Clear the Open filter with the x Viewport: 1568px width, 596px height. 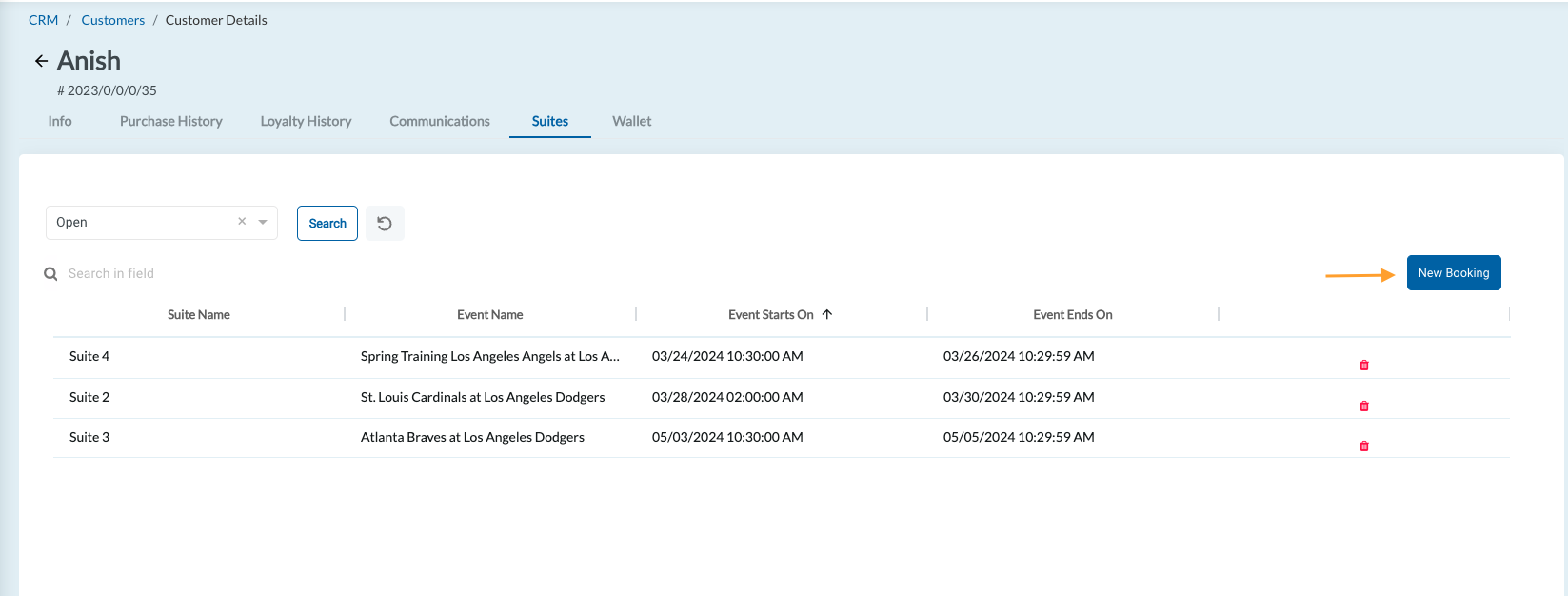[x=242, y=222]
